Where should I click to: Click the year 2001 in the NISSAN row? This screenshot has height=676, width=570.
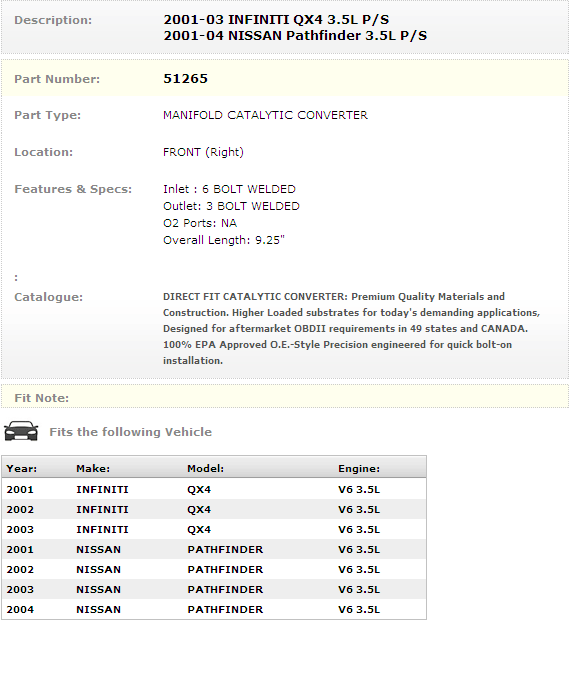[x=20, y=550]
